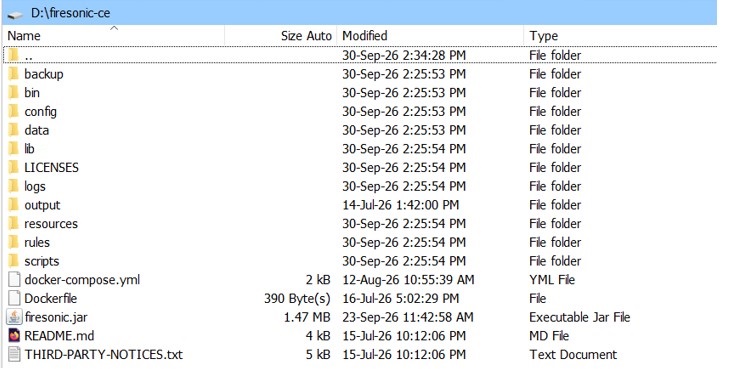Click the Executable Jar File type

tap(579, 316)
